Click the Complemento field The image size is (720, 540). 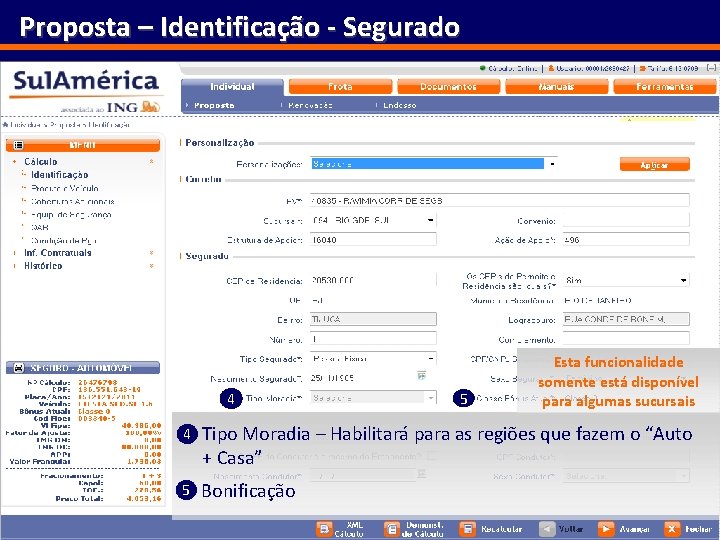point(626,339)
